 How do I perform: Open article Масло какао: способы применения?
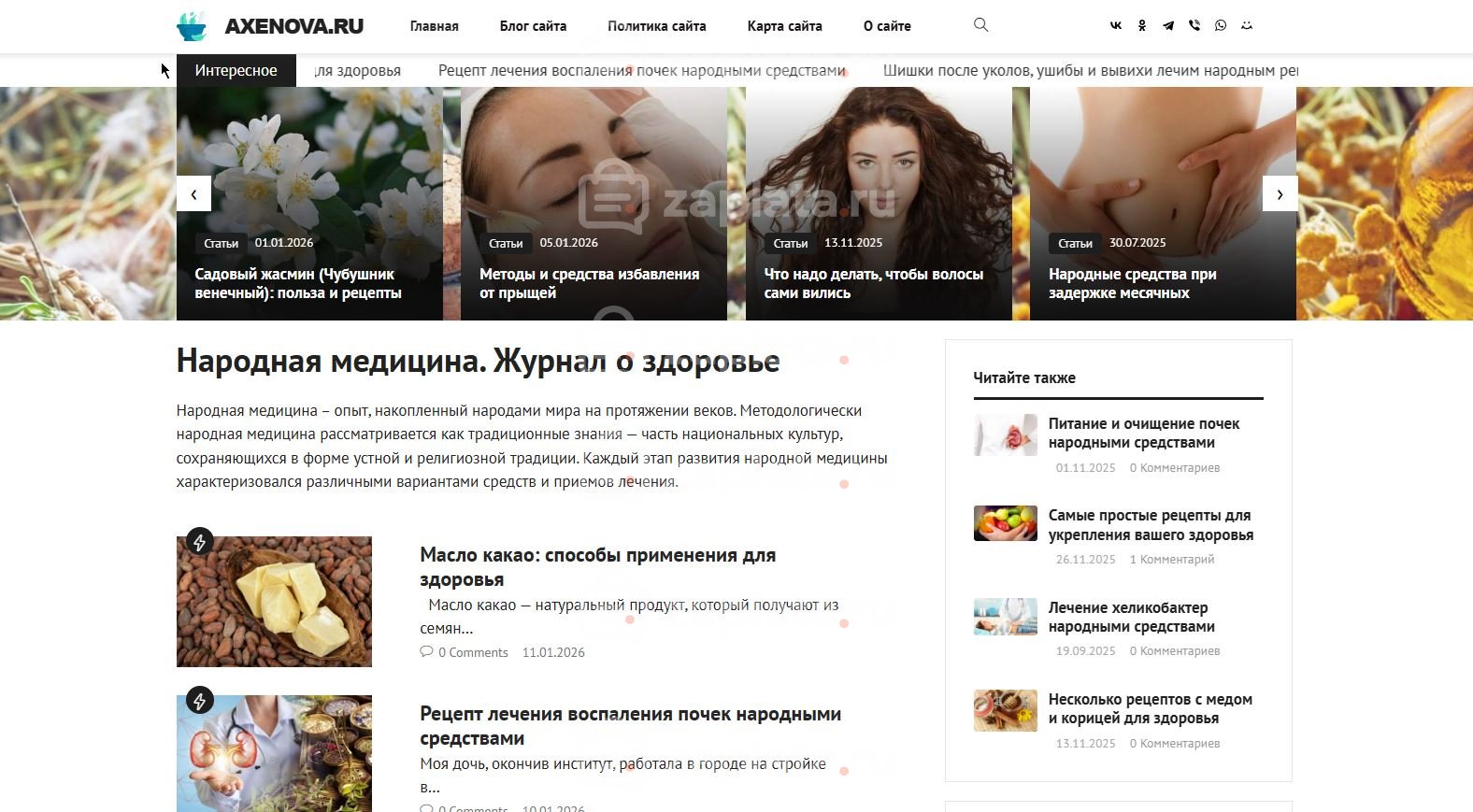pos(598,567)
